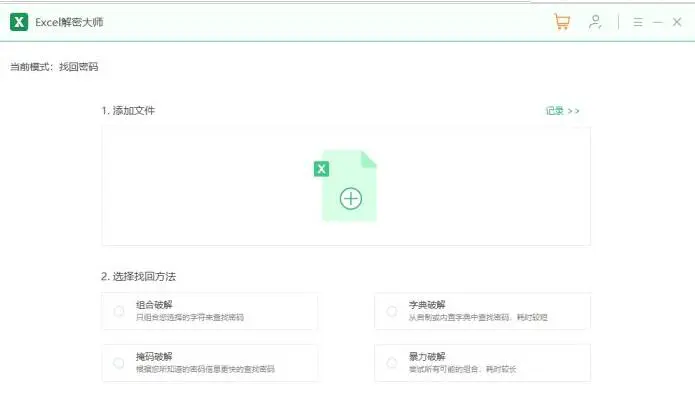Click the 暴力破解 method title
The height and width of the screenshot is (395, 695).
427,356
